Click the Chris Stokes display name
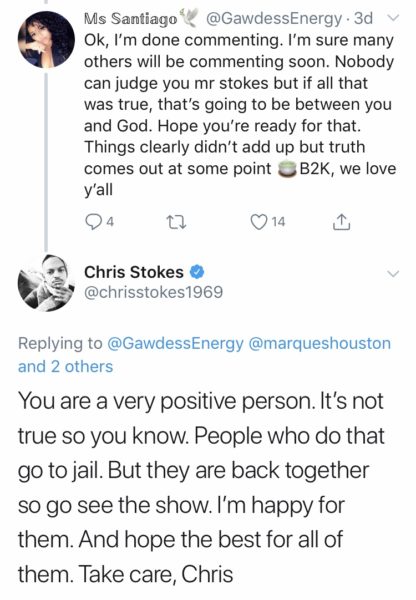Screen dimensions: 416x600 click(134, 272)
